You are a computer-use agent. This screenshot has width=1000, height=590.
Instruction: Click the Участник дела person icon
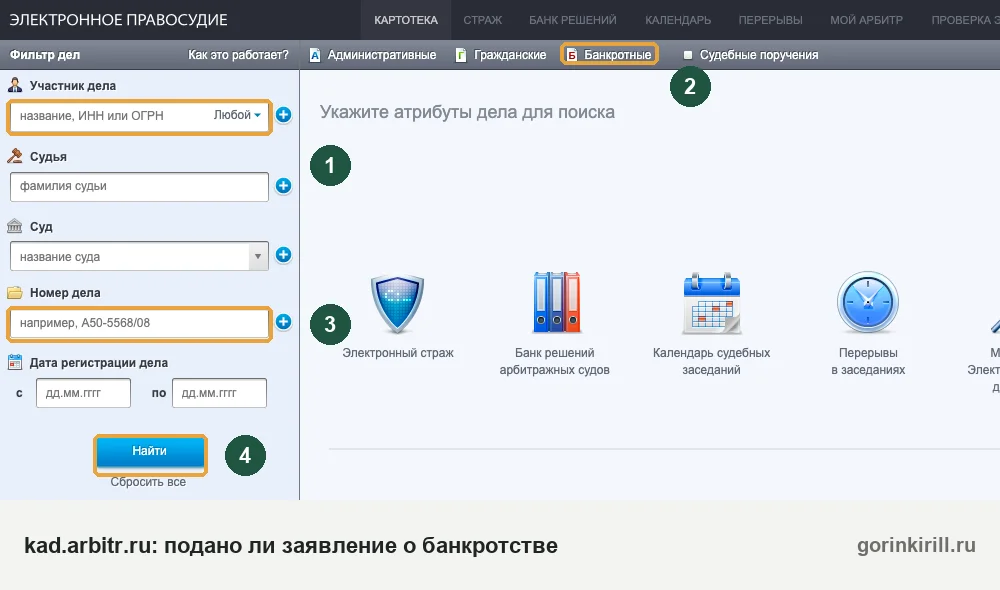[x=15, y=85]
